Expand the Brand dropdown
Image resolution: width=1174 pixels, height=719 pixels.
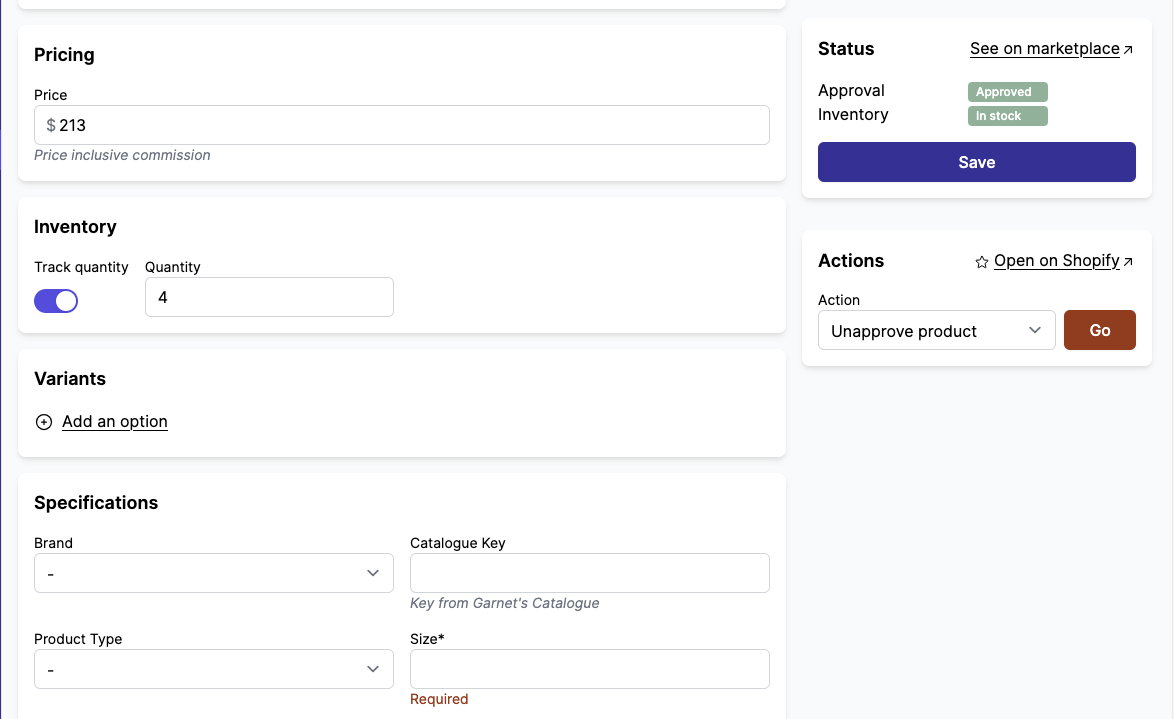tap(213, 573)
